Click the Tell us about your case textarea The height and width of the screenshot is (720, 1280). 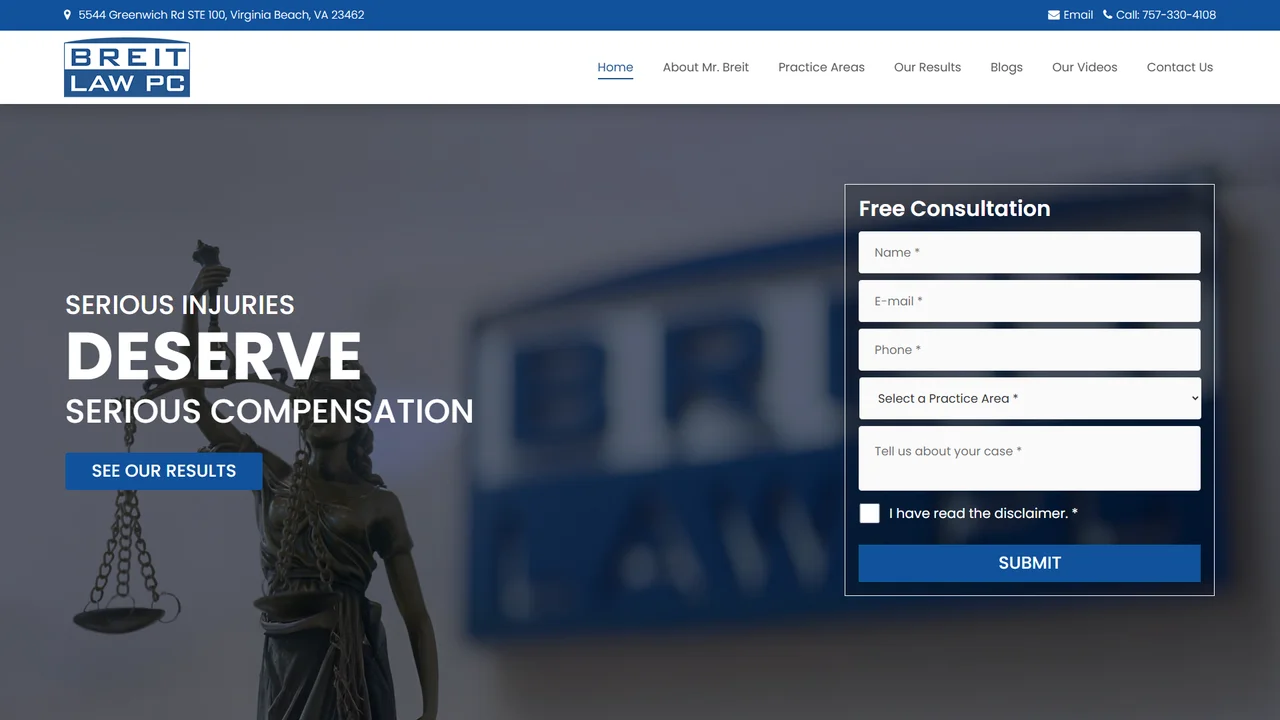[1029, 458]
